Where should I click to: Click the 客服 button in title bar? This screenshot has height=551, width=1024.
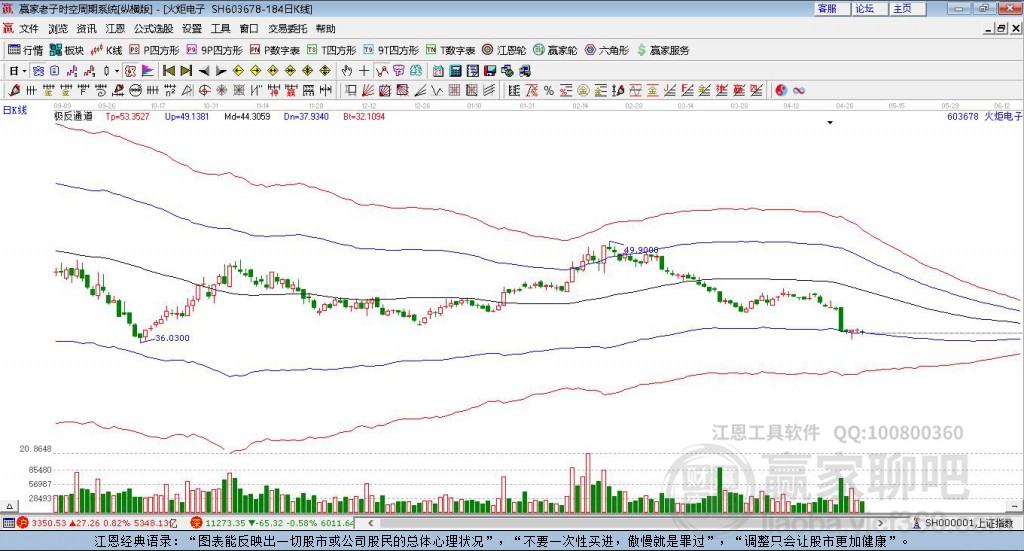832,8
